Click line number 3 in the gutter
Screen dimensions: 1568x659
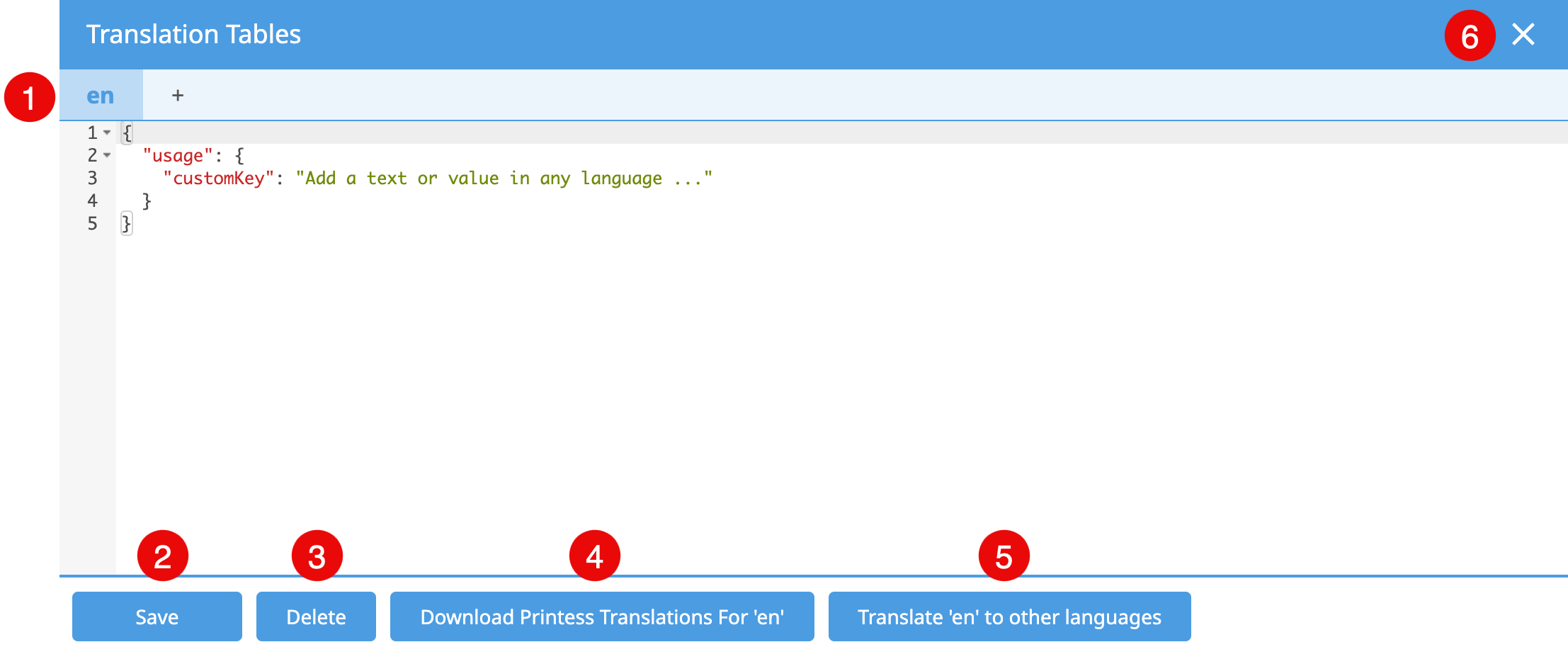tap(92, 178)
